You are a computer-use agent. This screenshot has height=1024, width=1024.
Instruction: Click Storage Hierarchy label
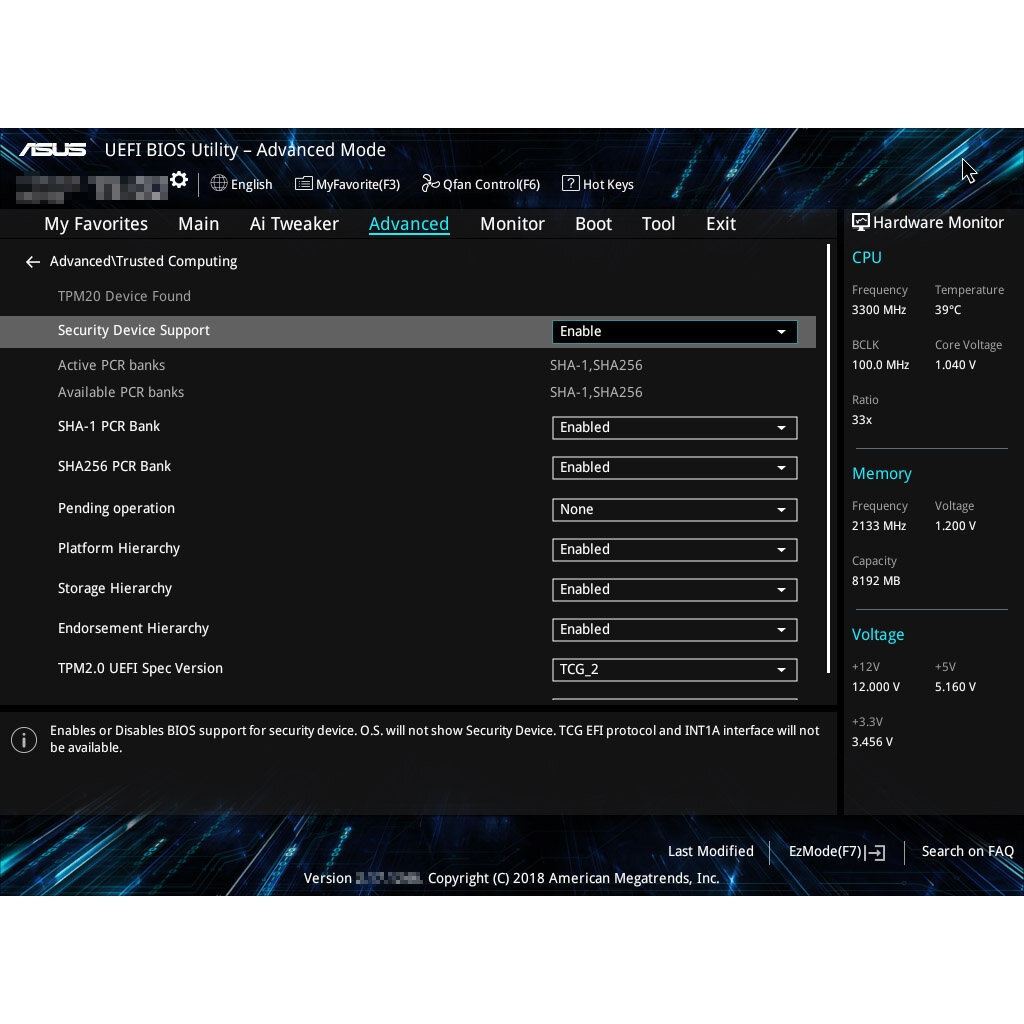tap(115, 588)
